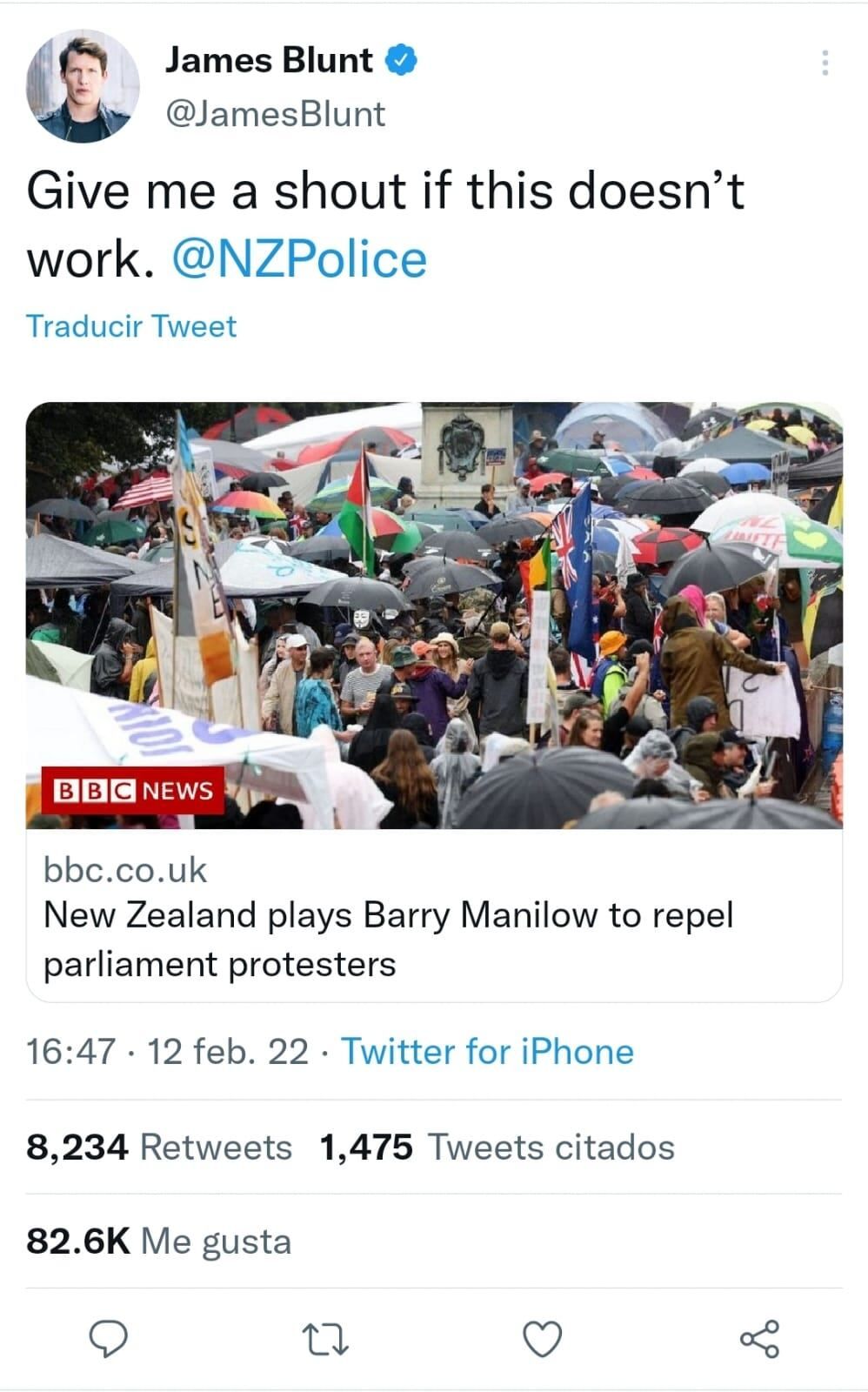868x1392 pixels.
Task: Open the share icon
Action: (x=759, y=1339)
